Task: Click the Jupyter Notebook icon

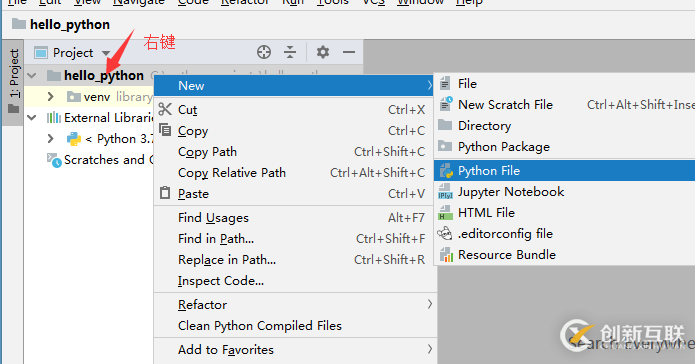Action: click(445, 192)
